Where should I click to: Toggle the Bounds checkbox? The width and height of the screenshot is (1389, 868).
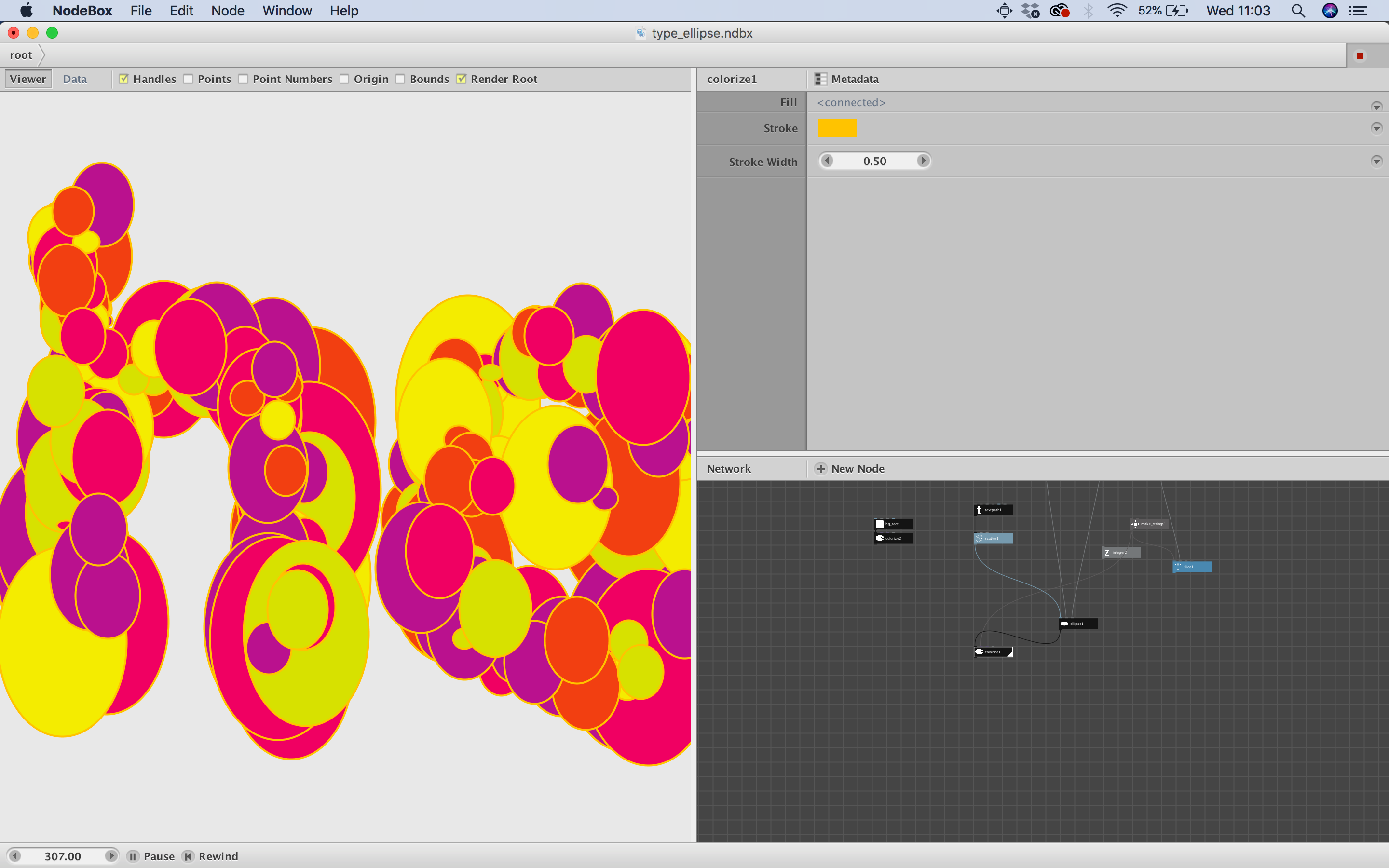point(401,79)
